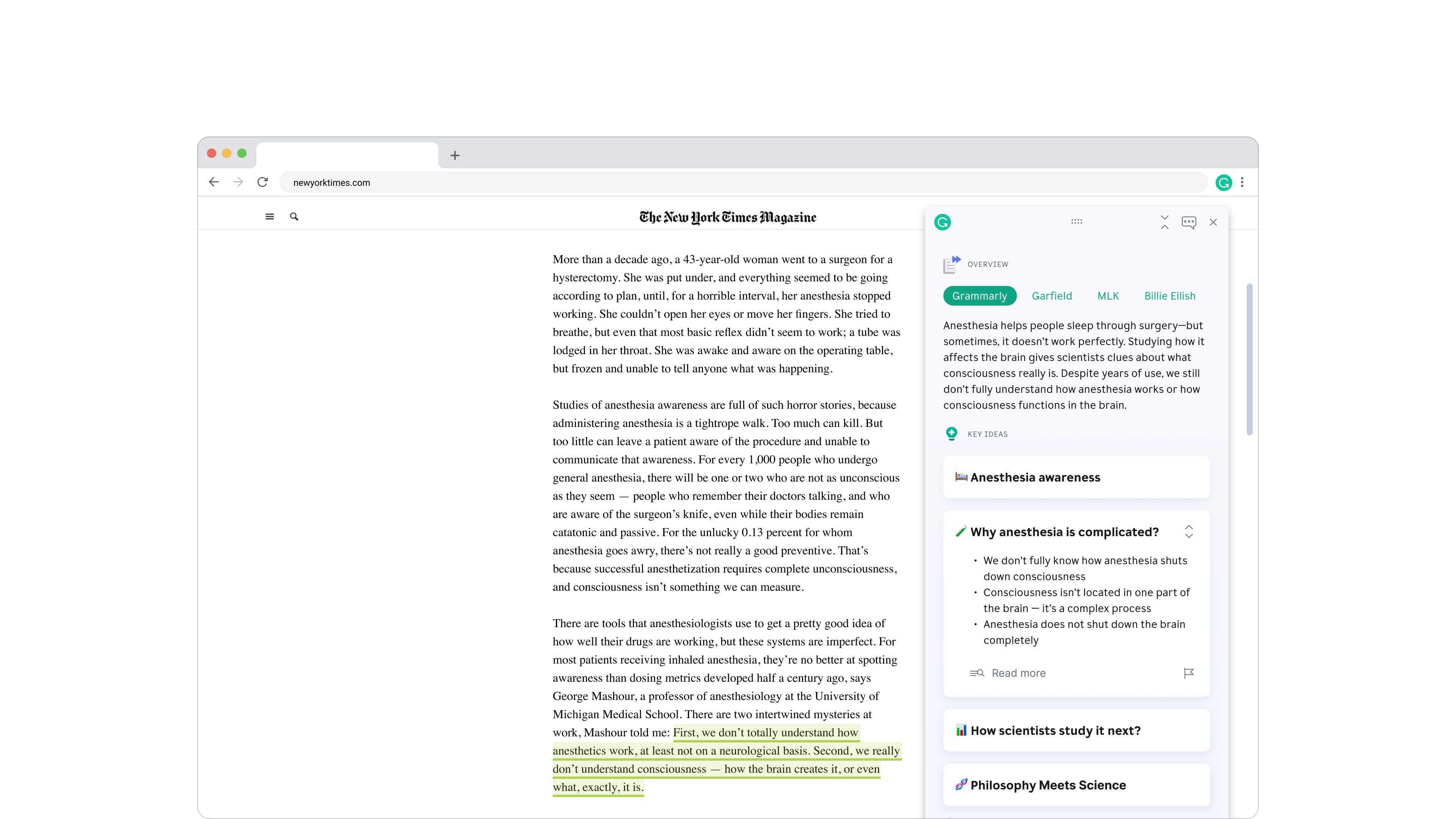Click the New York Times Magazine logo
Screen dimensions: 1456x819
point(728,217)
